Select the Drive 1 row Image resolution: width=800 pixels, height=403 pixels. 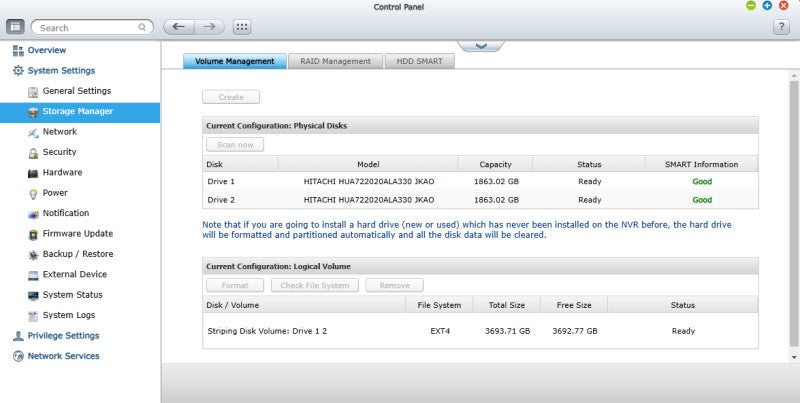(480, 181)
